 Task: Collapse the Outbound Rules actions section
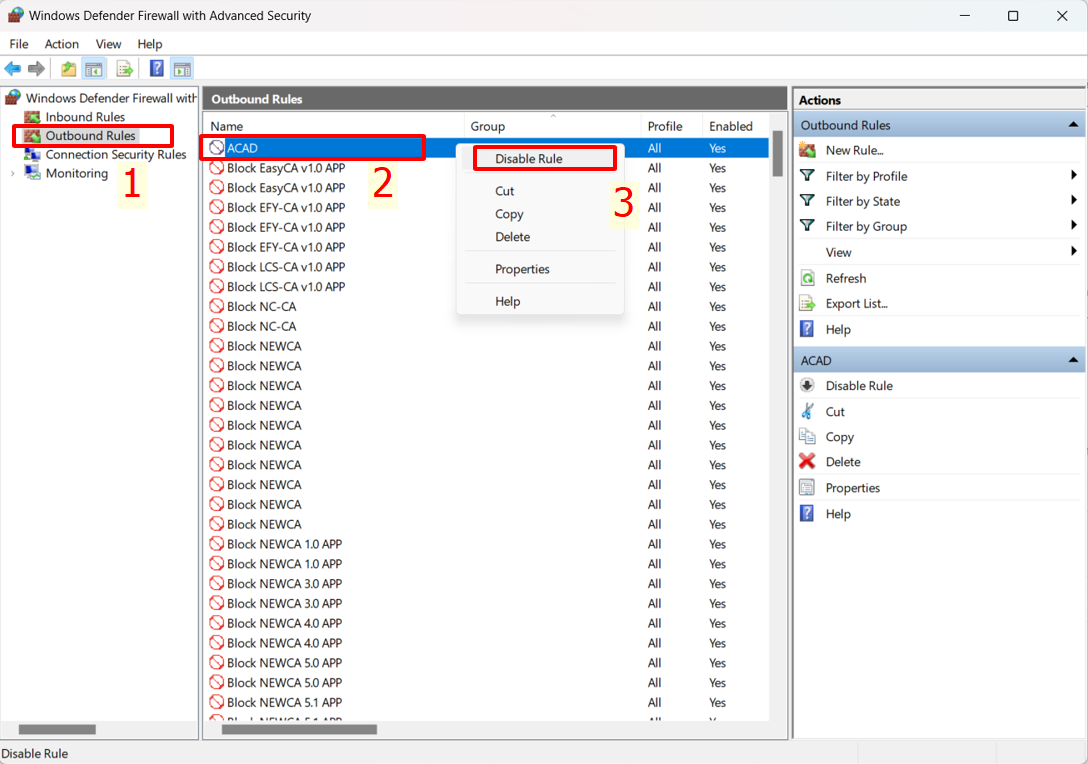point(1073,125)
